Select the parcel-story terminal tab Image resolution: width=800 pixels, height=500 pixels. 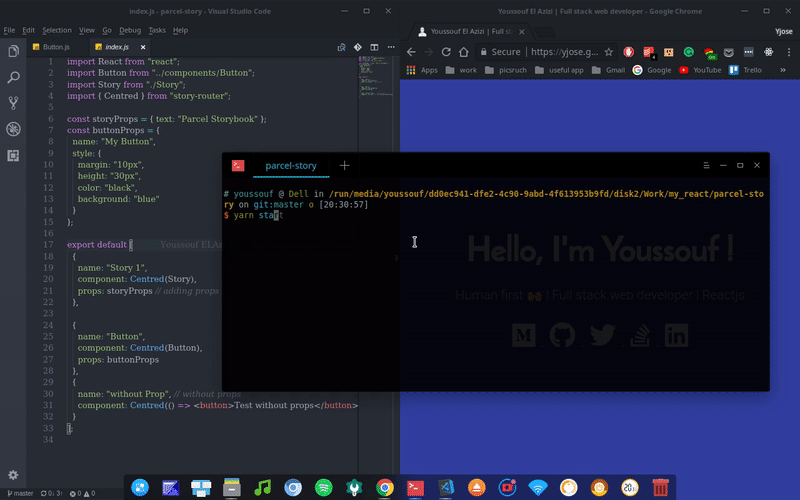(x=291, y=165)
